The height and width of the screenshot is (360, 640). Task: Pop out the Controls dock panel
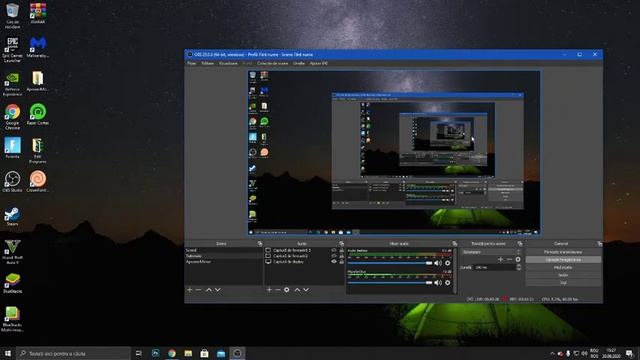599,244
